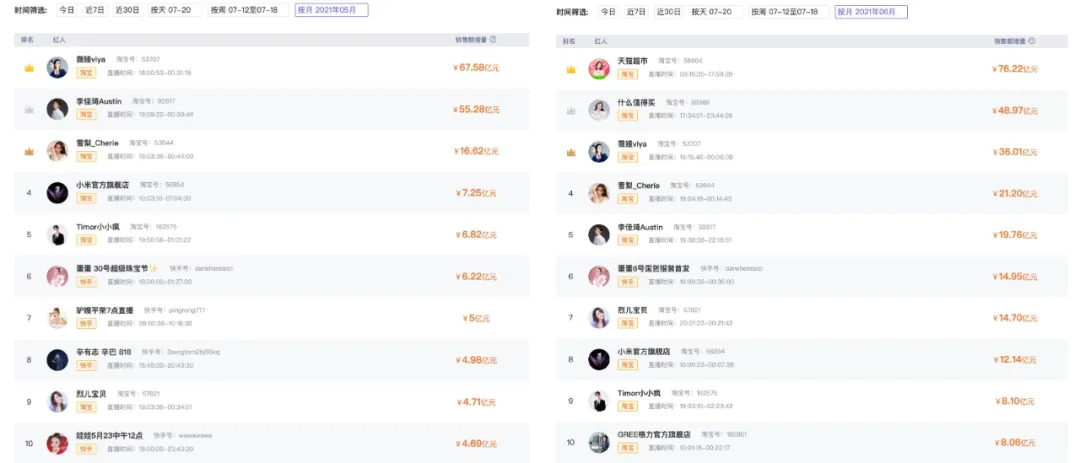Open the avatar of 蛋蛋 30号超级珠宝节
The height and width of the screenshot is (463, 1080).
[57, 276]
